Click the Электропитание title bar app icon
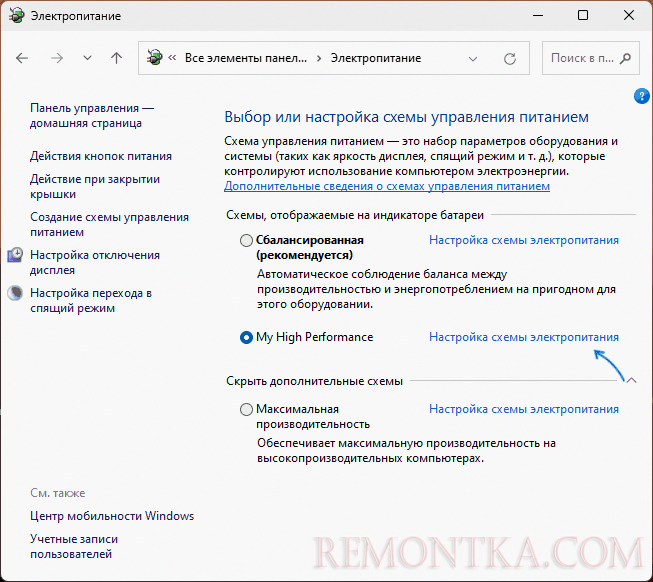This screenshot has height=582, width=653. pyautogui.click(x=16, y=16)
